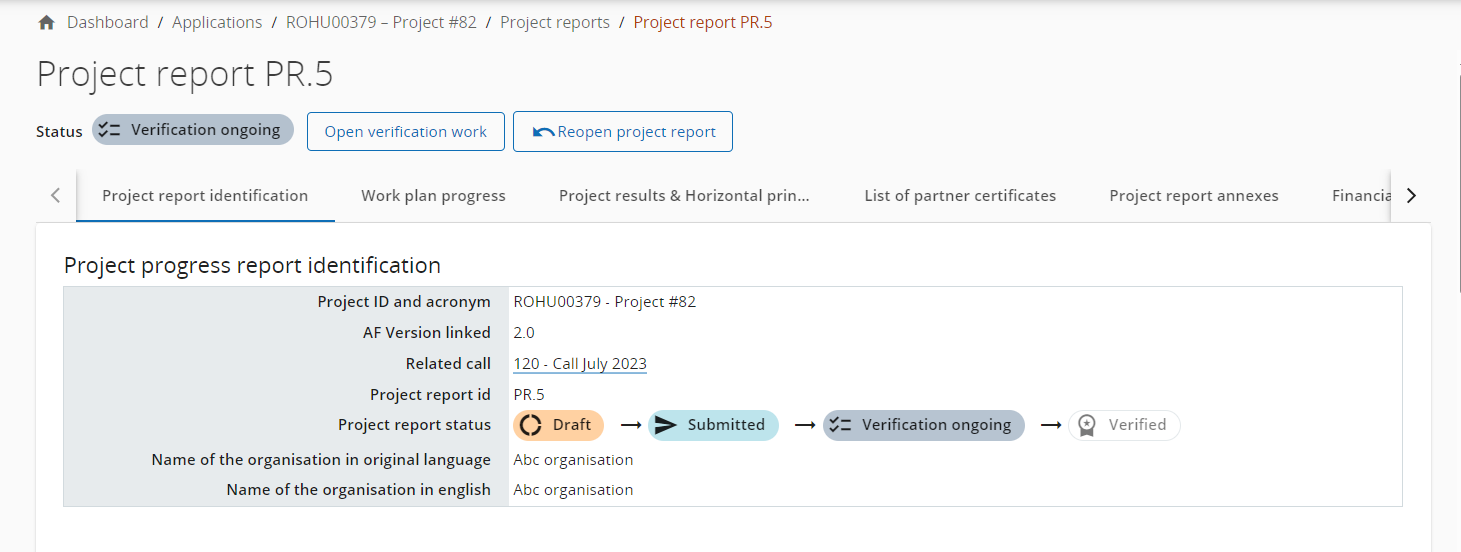Open the Project report identification tab

click(x=205, y=196)
